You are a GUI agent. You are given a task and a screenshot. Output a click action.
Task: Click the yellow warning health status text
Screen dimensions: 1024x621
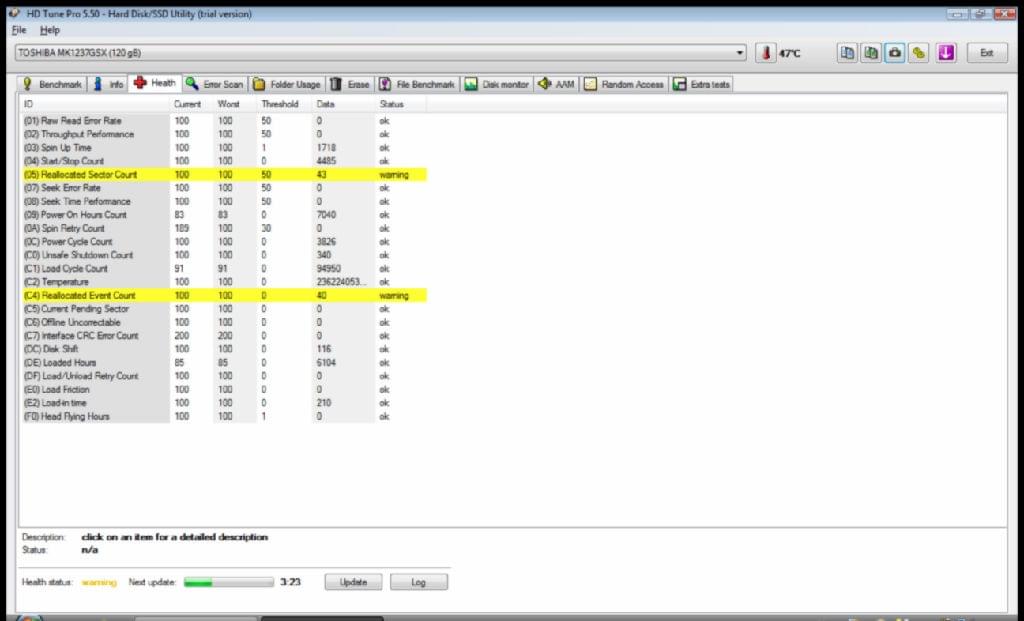click(x=99, y=582)
